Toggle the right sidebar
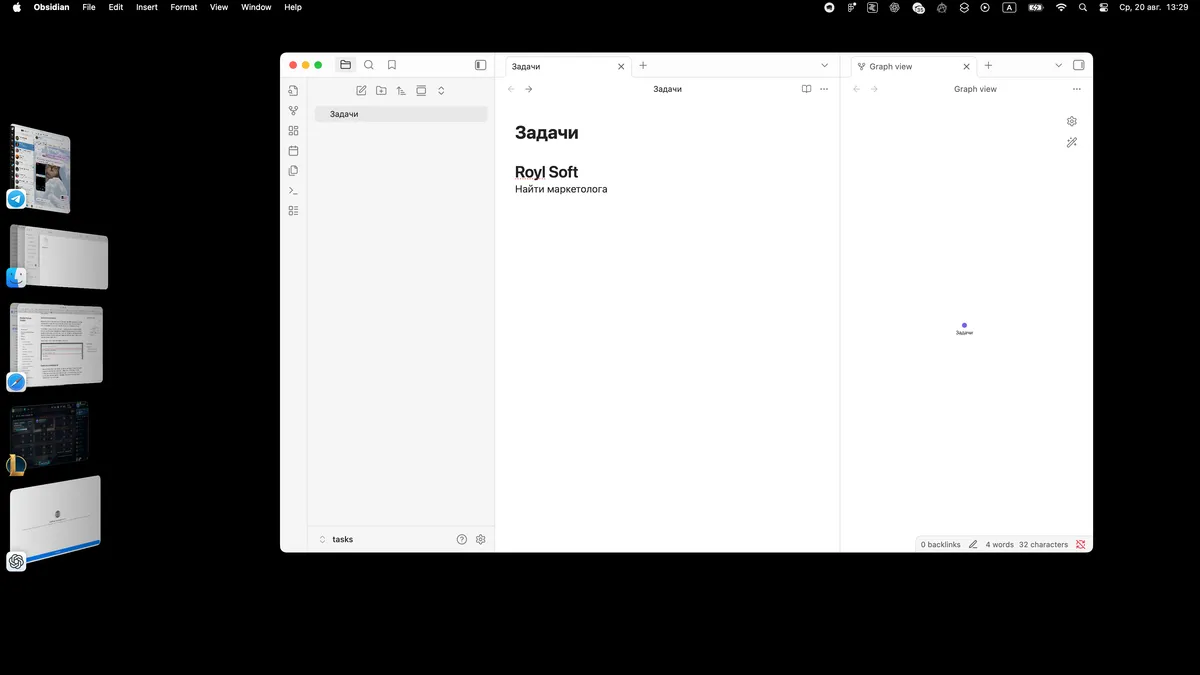Image resolution: width=1200 pixels, height=675 pixels. pyautogui.click(x=1078, y=65)
